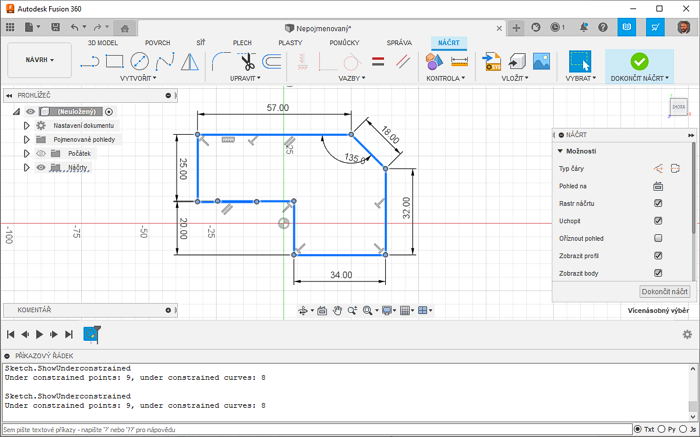
Task: Play the timeline
Action: pyautogui.click(x=39, y=334)
